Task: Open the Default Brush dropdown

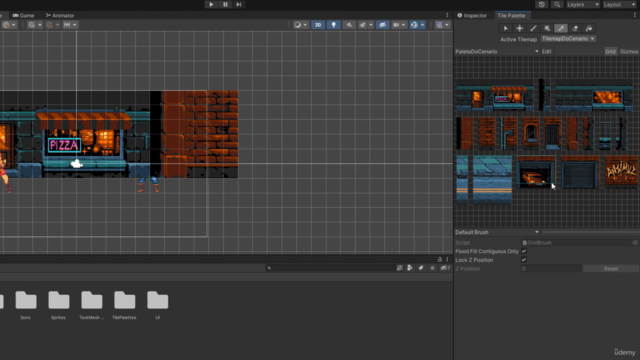Action: tap(497, 232)
